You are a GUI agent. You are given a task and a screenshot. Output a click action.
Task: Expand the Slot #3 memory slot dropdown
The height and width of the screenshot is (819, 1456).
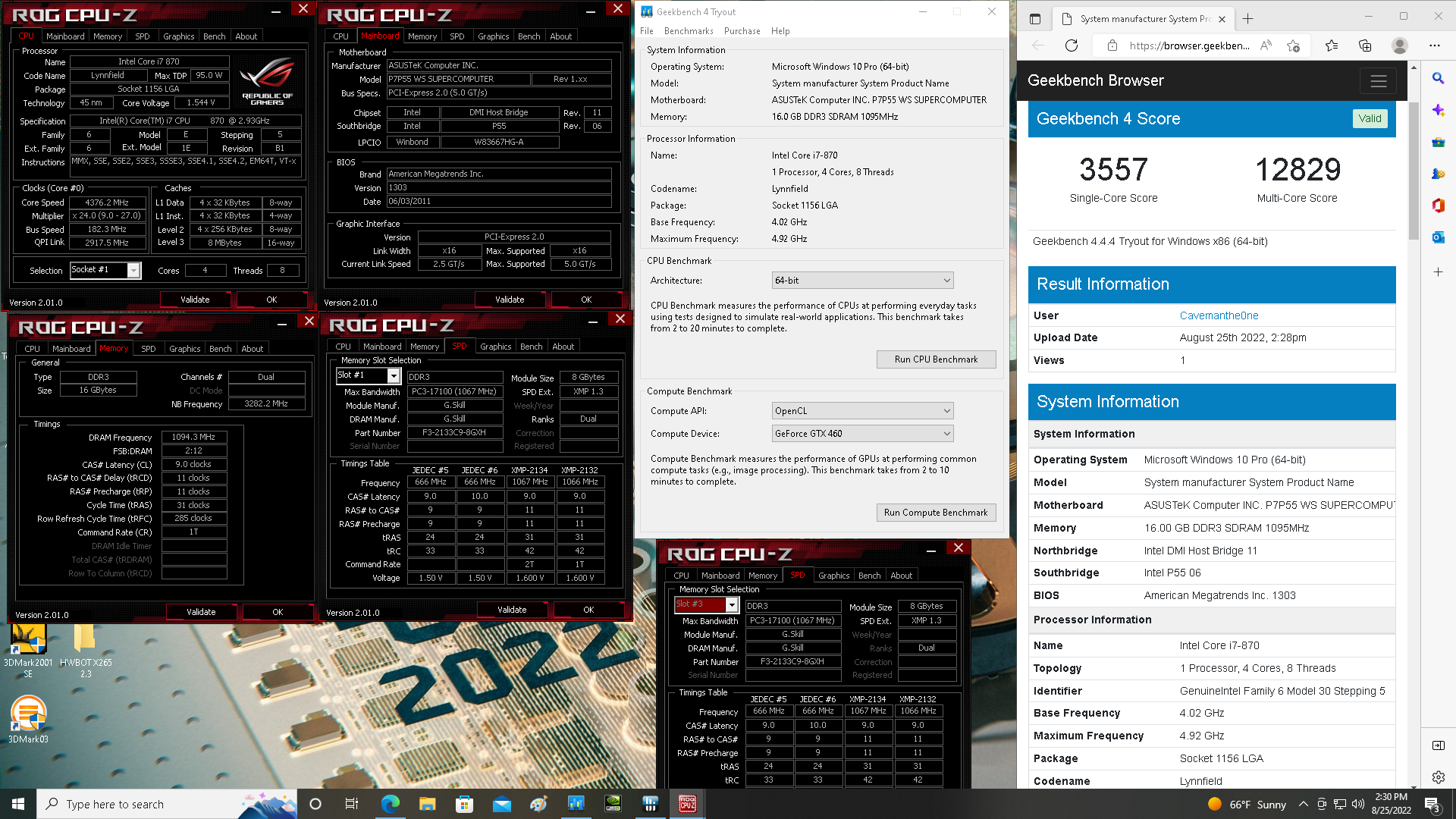pyautogui.click(x=707, y=604)
